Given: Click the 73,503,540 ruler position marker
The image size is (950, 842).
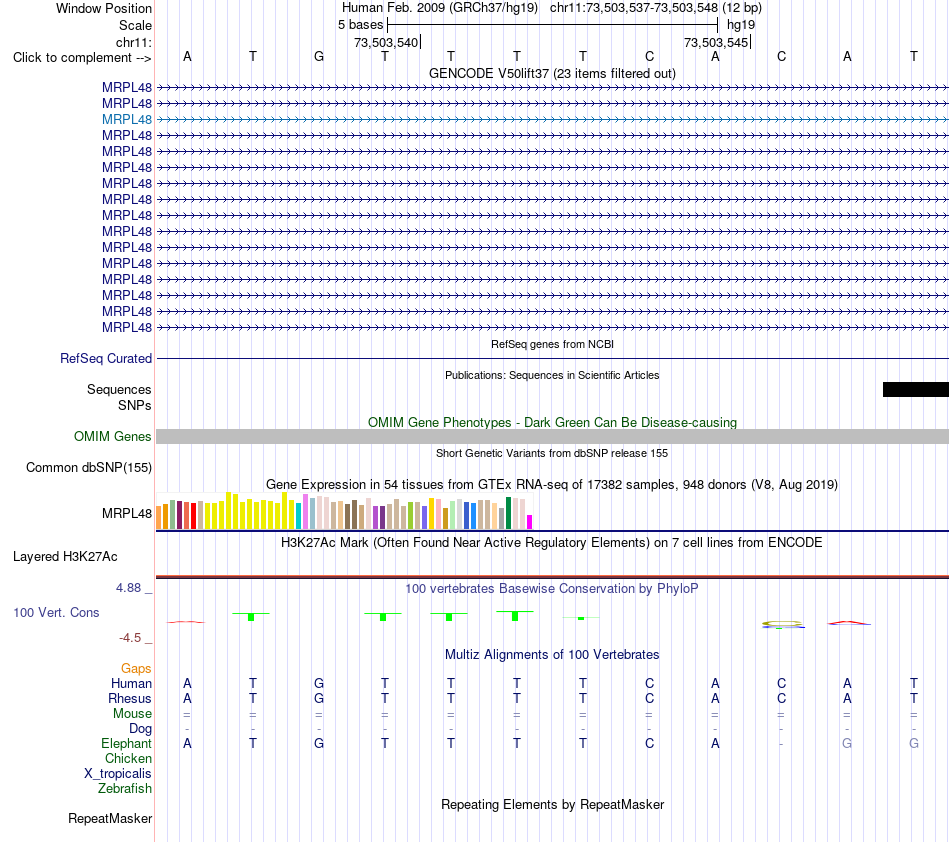Looking at the screenshot, I should click(x=386, y=42).
